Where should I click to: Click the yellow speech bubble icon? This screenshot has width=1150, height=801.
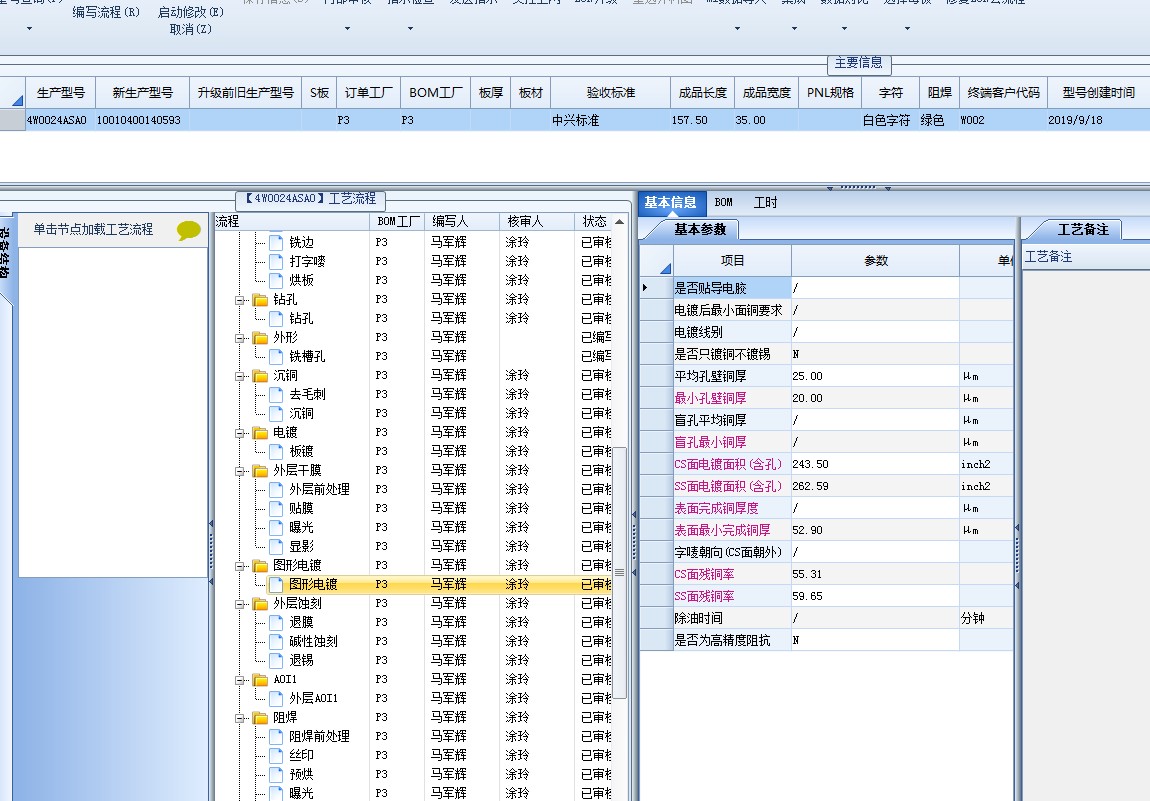pos(188,231)
